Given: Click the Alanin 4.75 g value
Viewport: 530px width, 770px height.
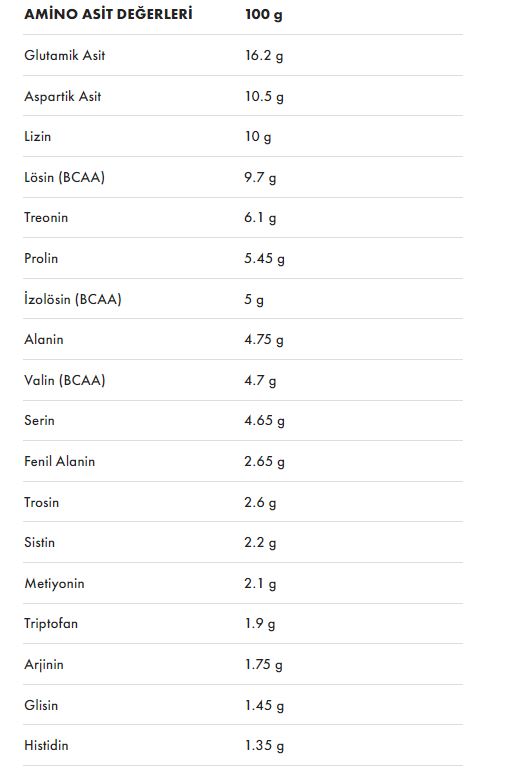Looking at the screenshot, I should coord(264,339).
